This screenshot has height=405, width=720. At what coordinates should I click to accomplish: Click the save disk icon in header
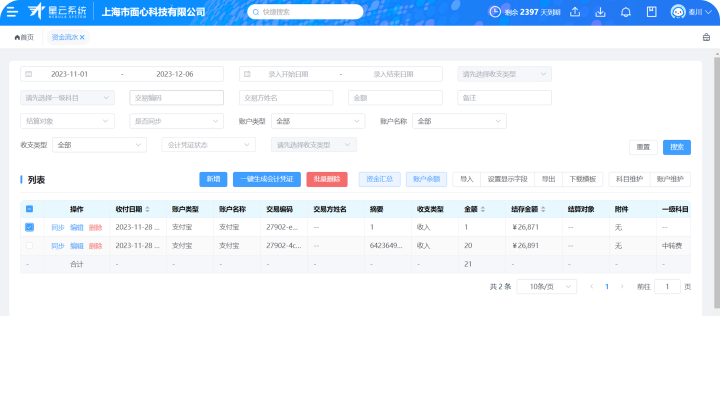pos(651,12)
